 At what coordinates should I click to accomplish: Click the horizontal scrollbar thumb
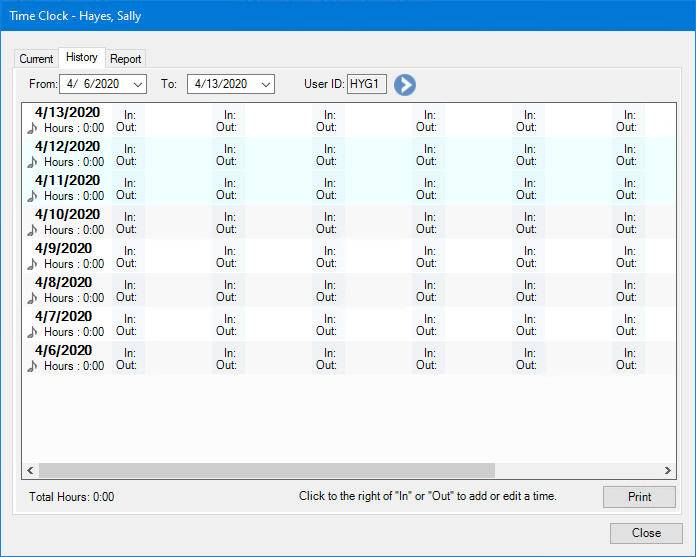pos(266,470)
